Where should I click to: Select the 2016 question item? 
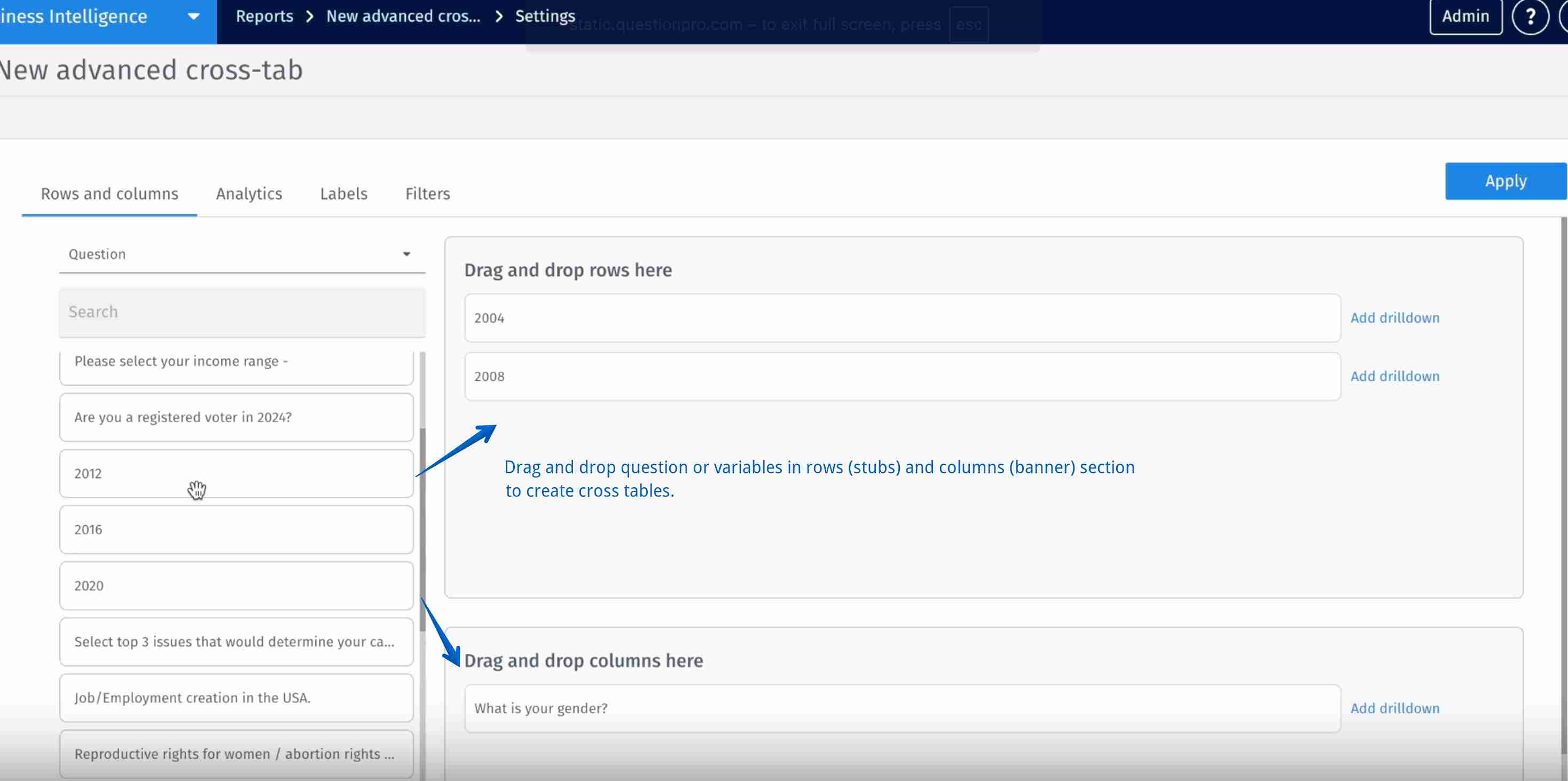(x=236, y=529)
